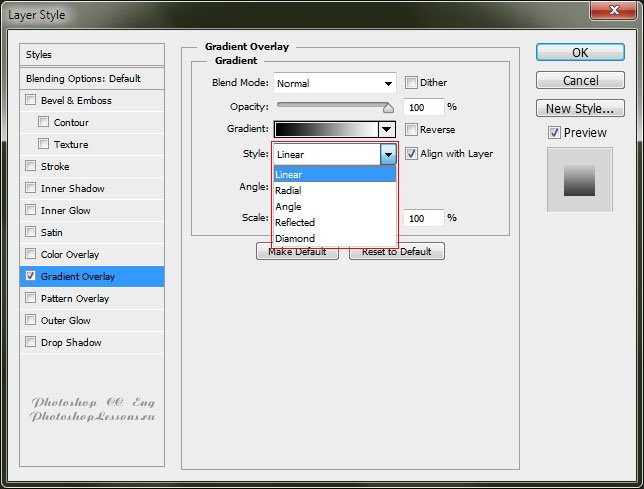Click the Opacity percentage input field

coord(423,107)
